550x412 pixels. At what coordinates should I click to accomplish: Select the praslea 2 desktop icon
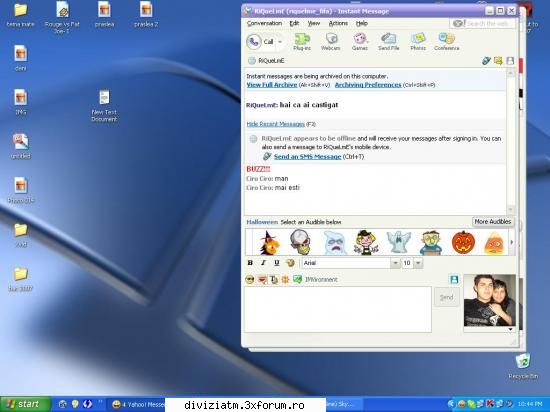coord(146,14)
